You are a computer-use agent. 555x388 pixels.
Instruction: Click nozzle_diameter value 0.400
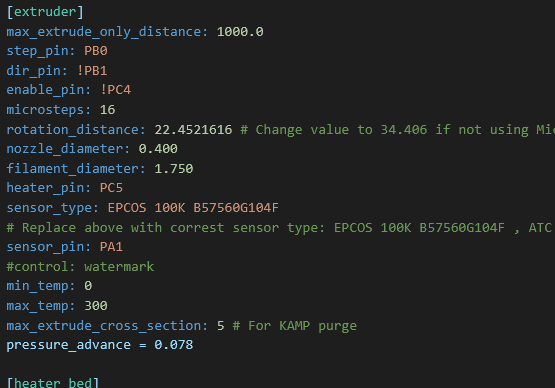click(158, 149)
